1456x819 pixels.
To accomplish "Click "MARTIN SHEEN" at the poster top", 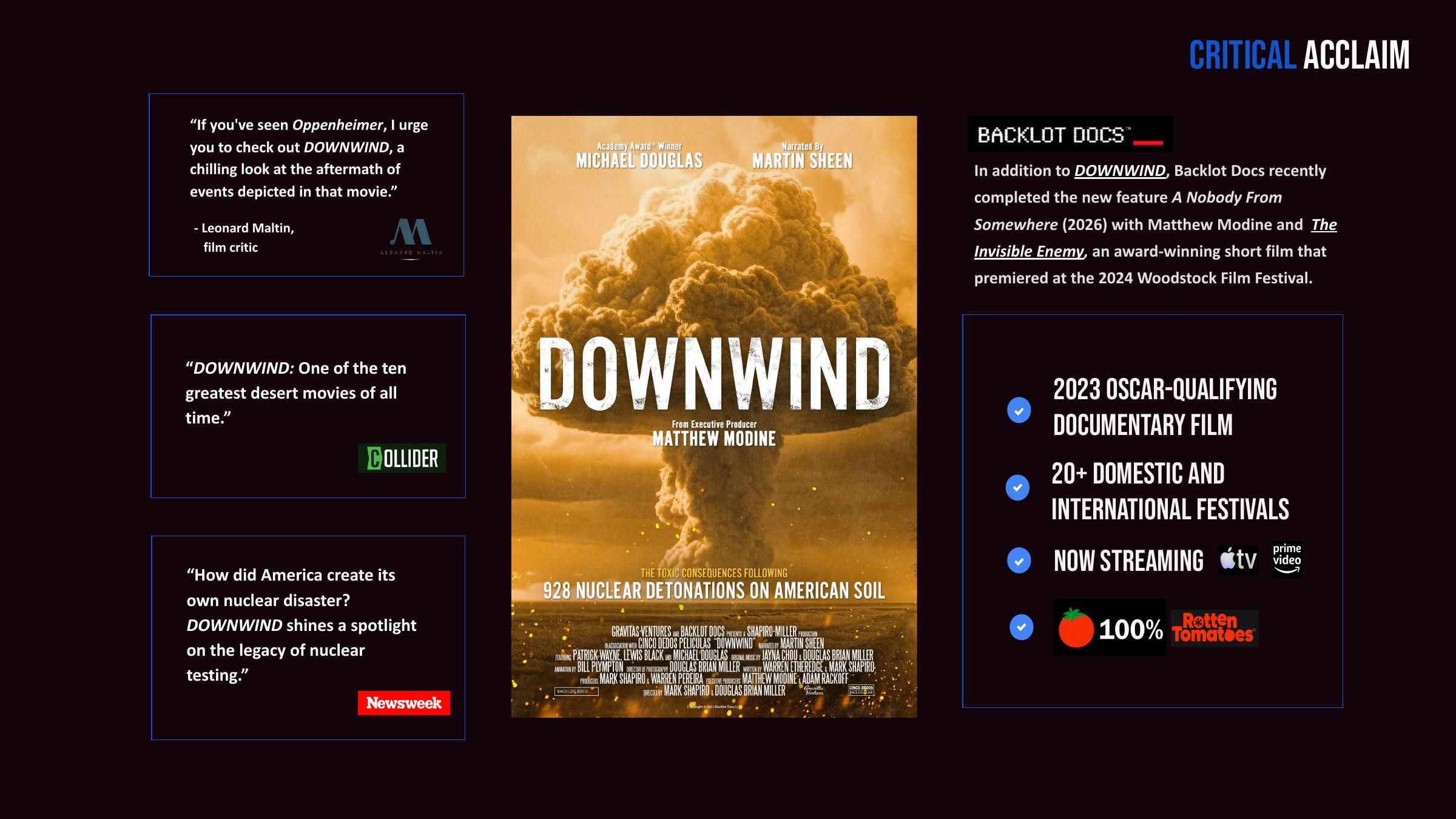I will [x=802, y=161].
